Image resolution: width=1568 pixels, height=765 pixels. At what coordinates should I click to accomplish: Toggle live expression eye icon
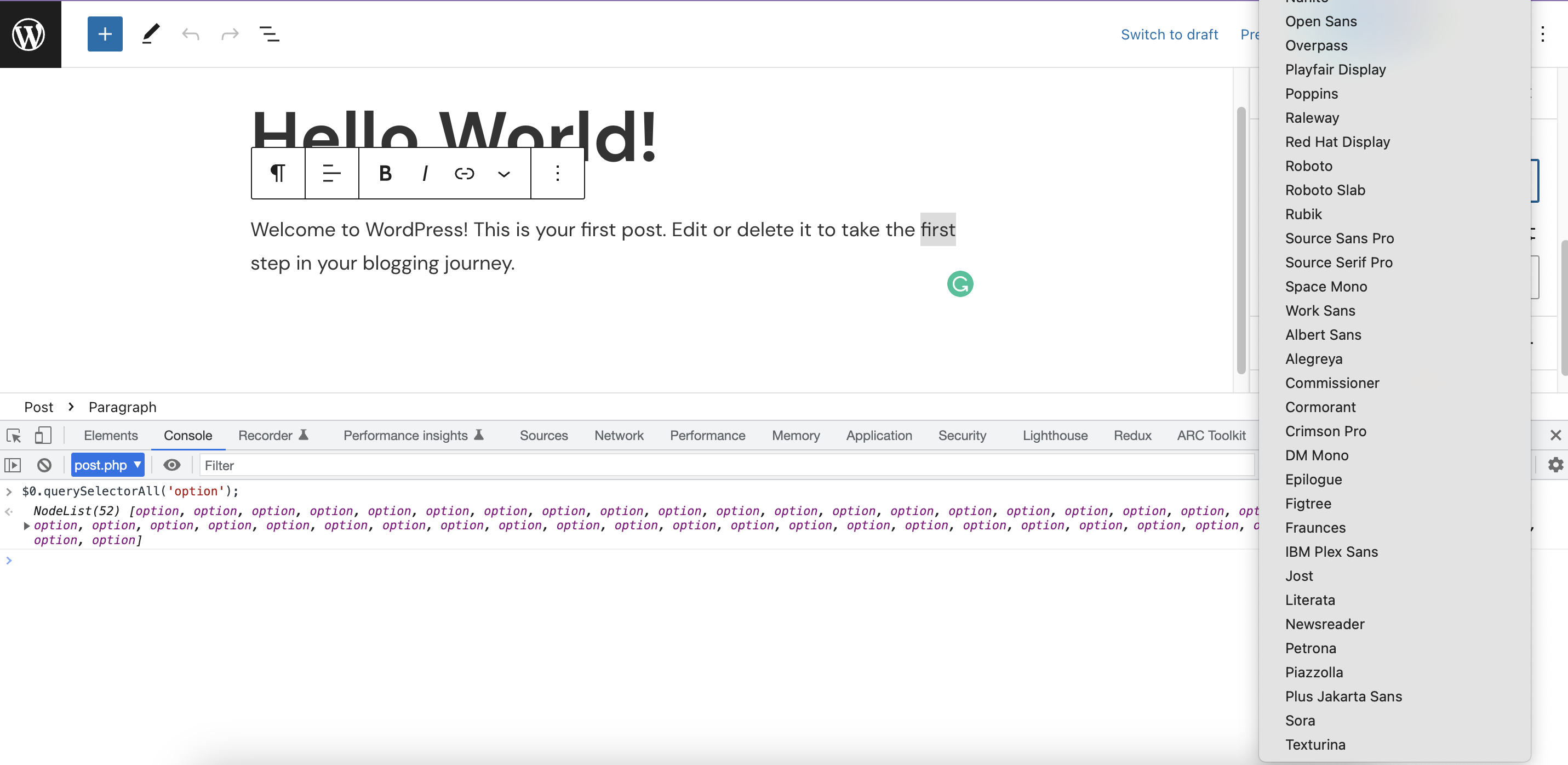pyautogui.click(x=171, y=465)
